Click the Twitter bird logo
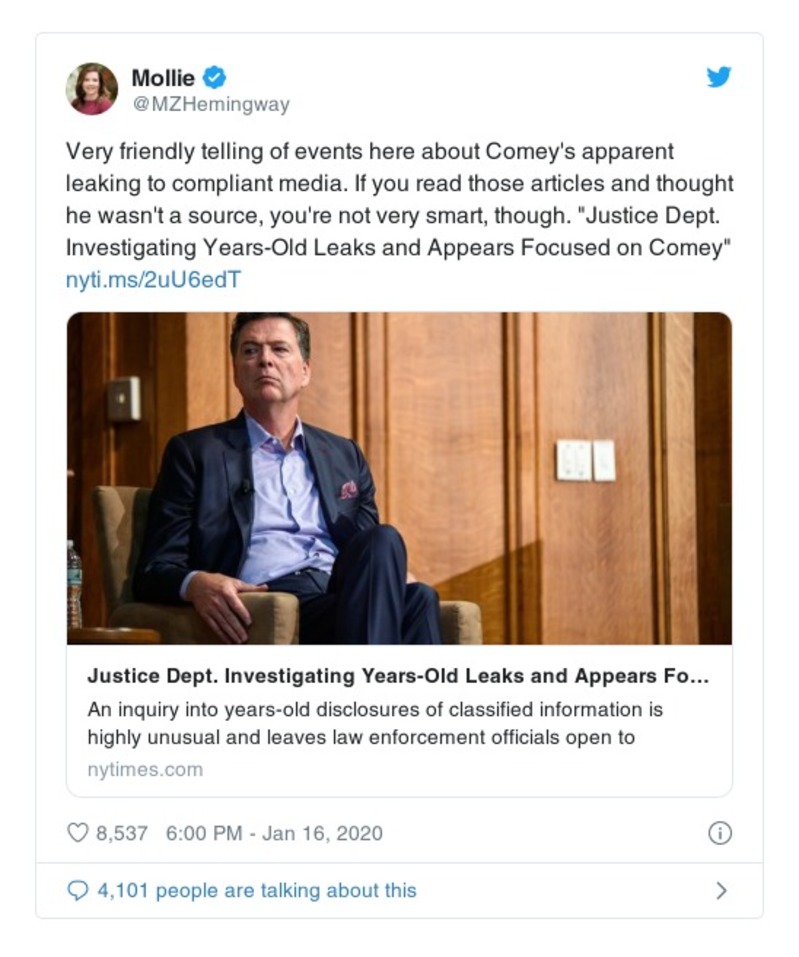799x957 pixels. click(718, 77)
